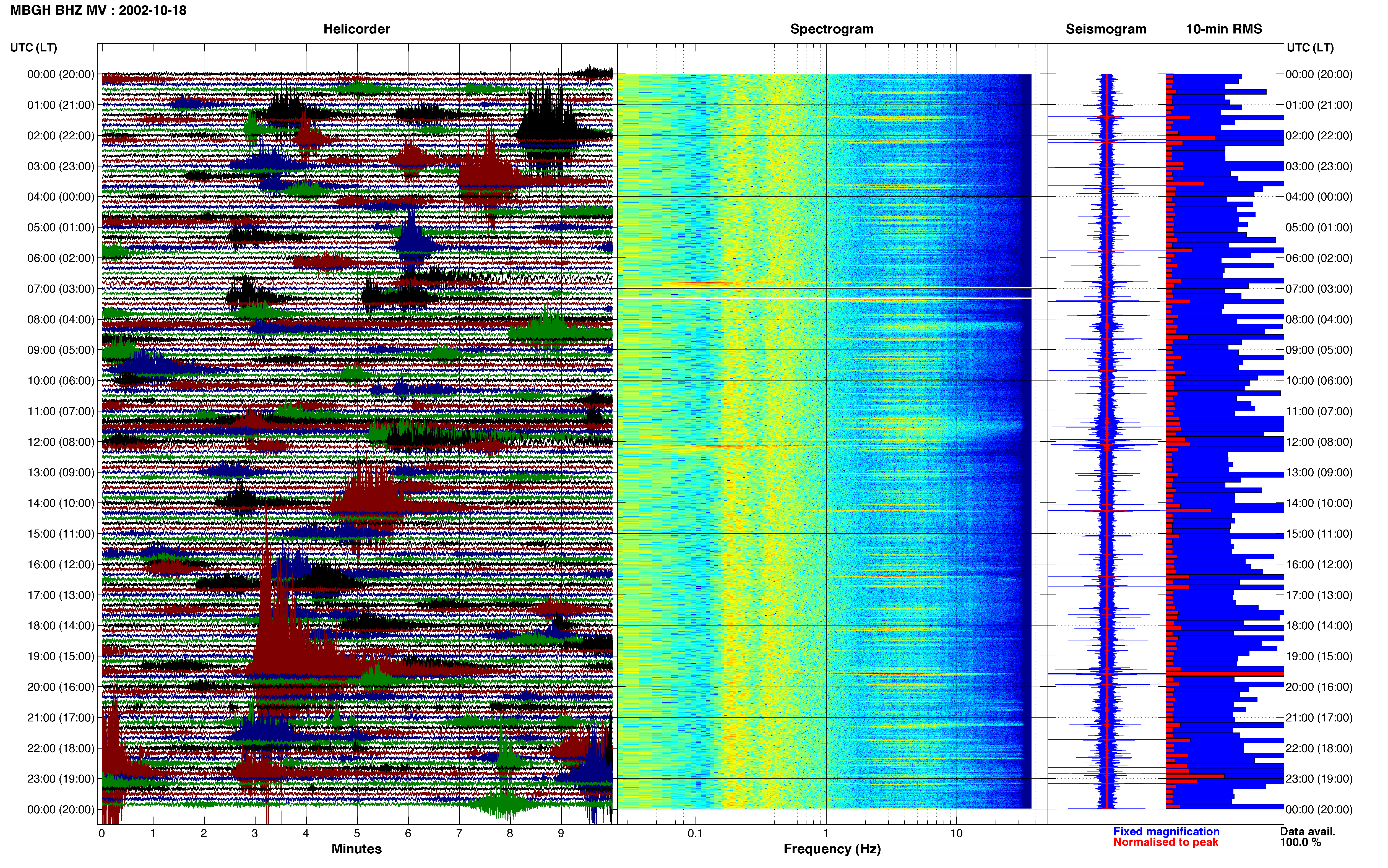
Task: Click left time label '04:00 (00:00)'
Action: (61, 197)
